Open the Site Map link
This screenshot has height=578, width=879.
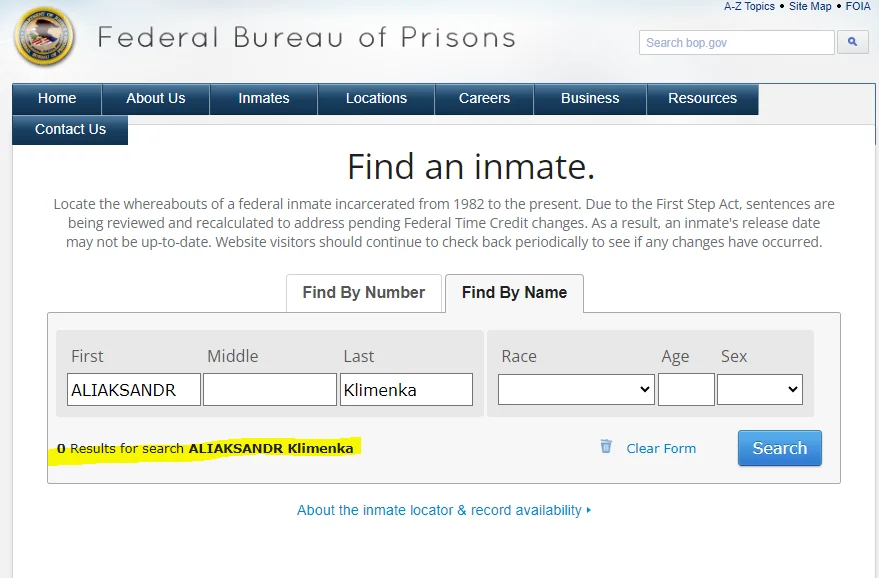click(x=810, y=6)
